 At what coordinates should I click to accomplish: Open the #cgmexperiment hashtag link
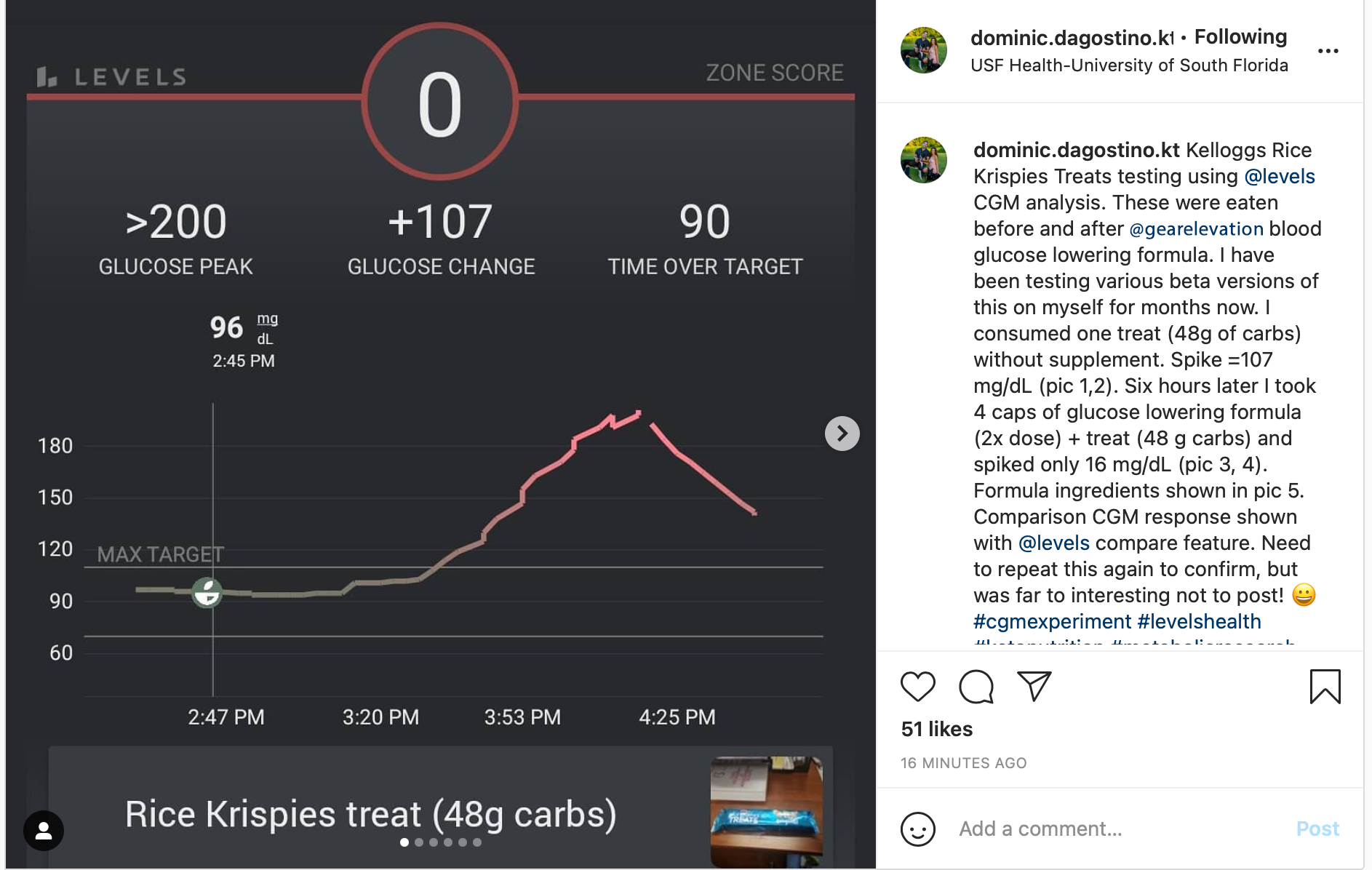pos(1052,622)
